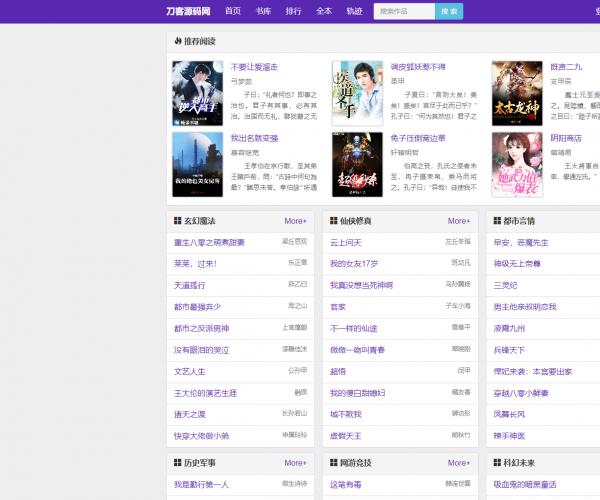This screenshot has width=600, height=500.
Task: Open the 莱莱，过来! book link
Action: 195,264
